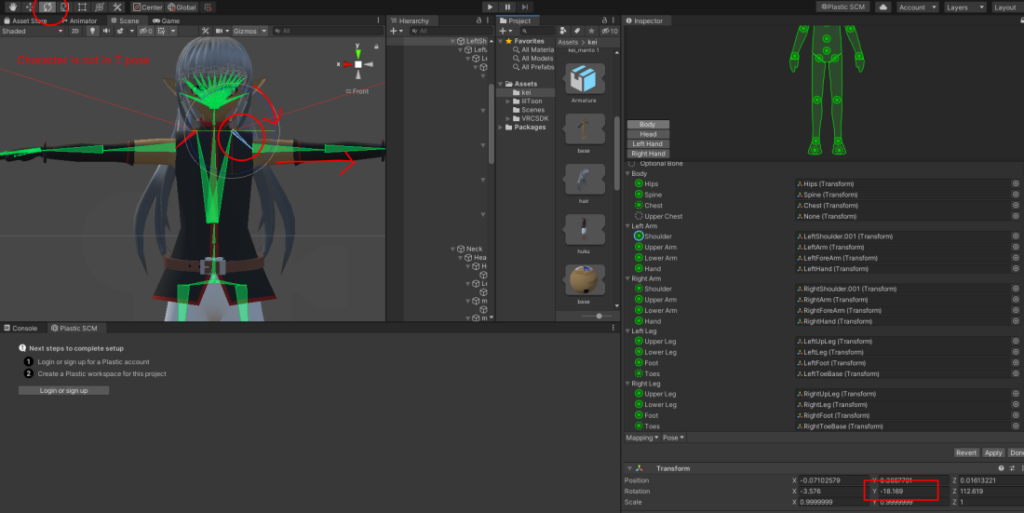The image size is (1024, 513).
Task: Search by label icon in Project
Action: [577, 31]
